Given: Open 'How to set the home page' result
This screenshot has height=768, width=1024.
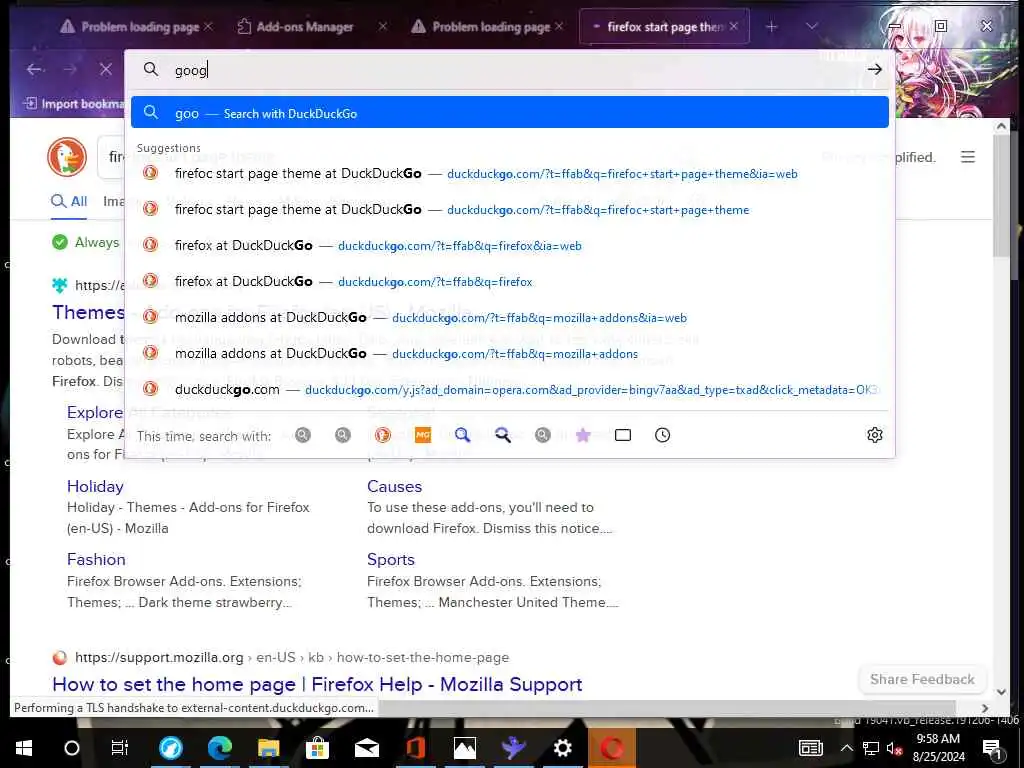Looking at the screenshot, I should point(317,684).
